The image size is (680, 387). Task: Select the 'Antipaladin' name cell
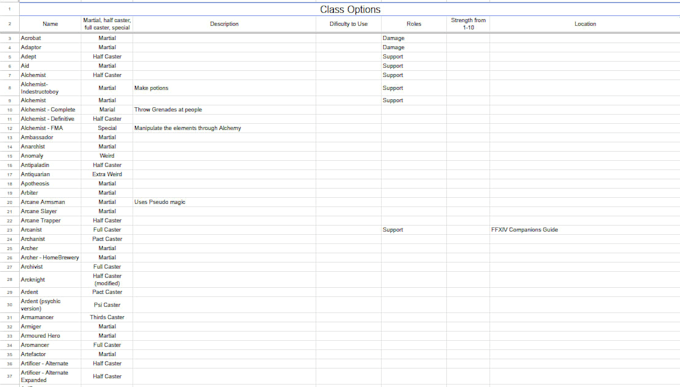tap(50, 165)
